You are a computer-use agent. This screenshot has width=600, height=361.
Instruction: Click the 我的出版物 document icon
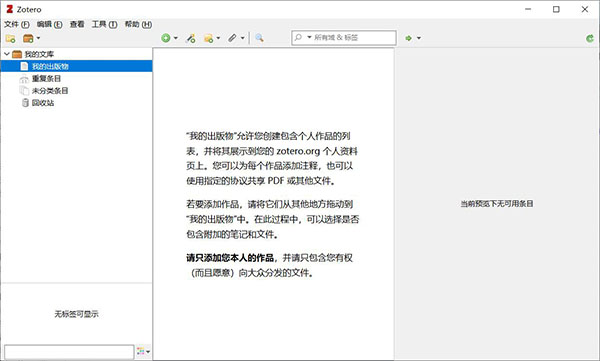click(24, 66)
